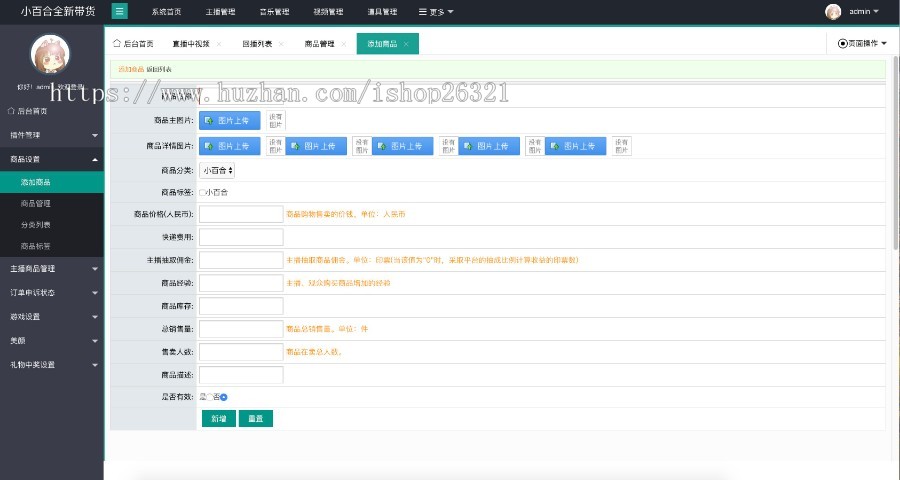Image resolution: width=900 pixels, height=480 pixels.
Task: Select 否 radio for 是否有效
Action: pyautogui.click(x=224, y=397)
